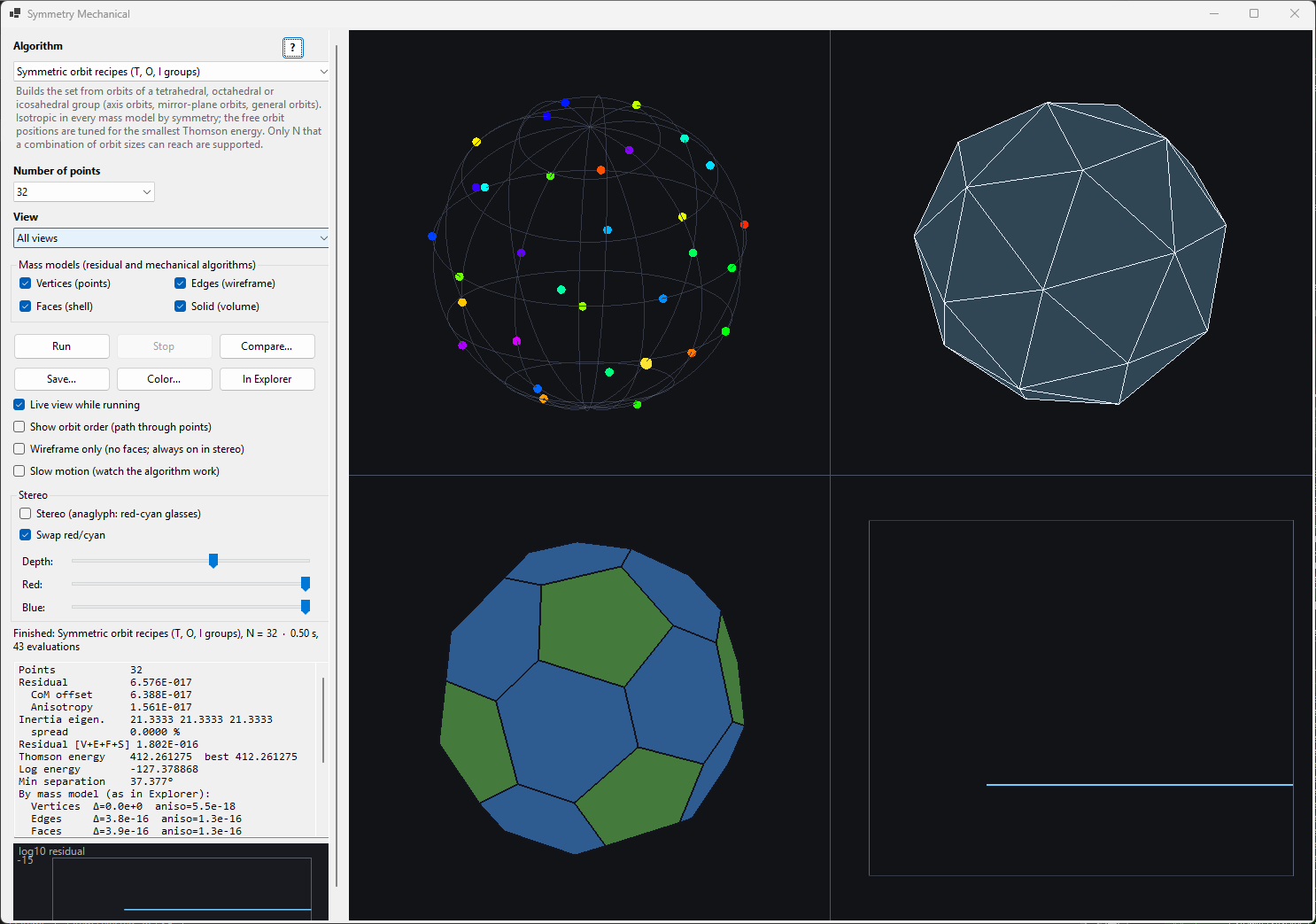1316x924 pixels.
Task: Click the log10 residual chart
Action: [171, 882]
